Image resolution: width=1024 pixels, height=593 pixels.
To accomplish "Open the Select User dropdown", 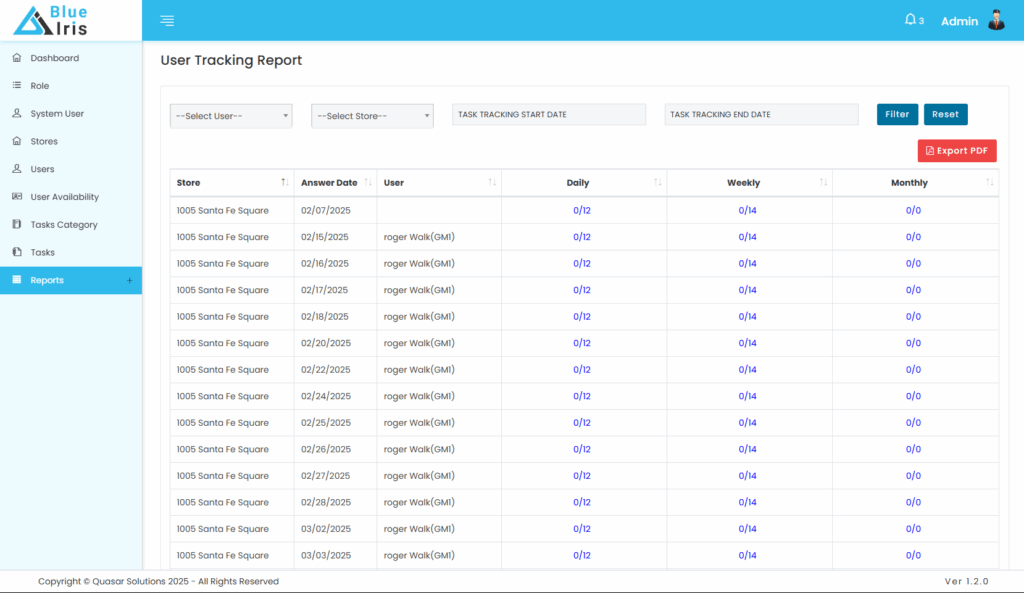I will pos(231,116).
